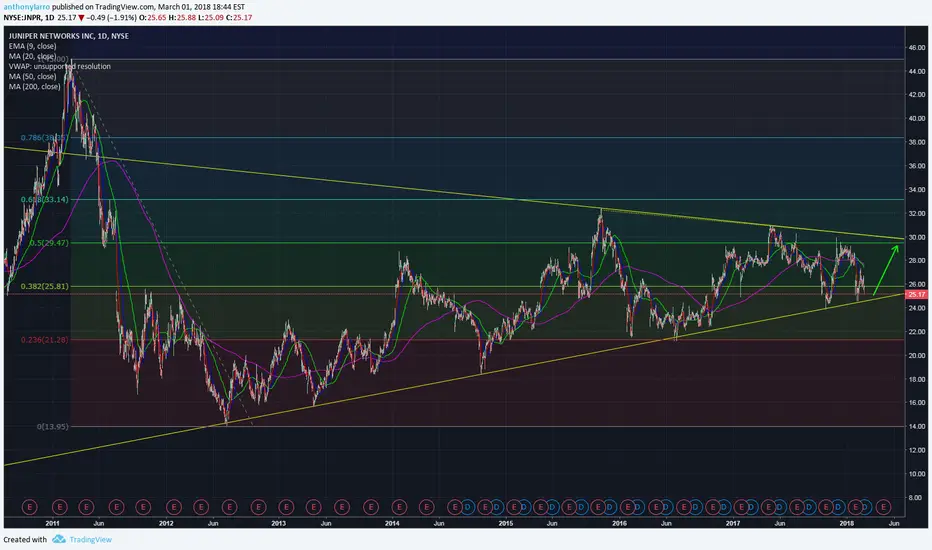Click the 0.236(21.28) Fibonacci level label
The width and height of the screenshot is (932, 550).
[x=45, y=340]
